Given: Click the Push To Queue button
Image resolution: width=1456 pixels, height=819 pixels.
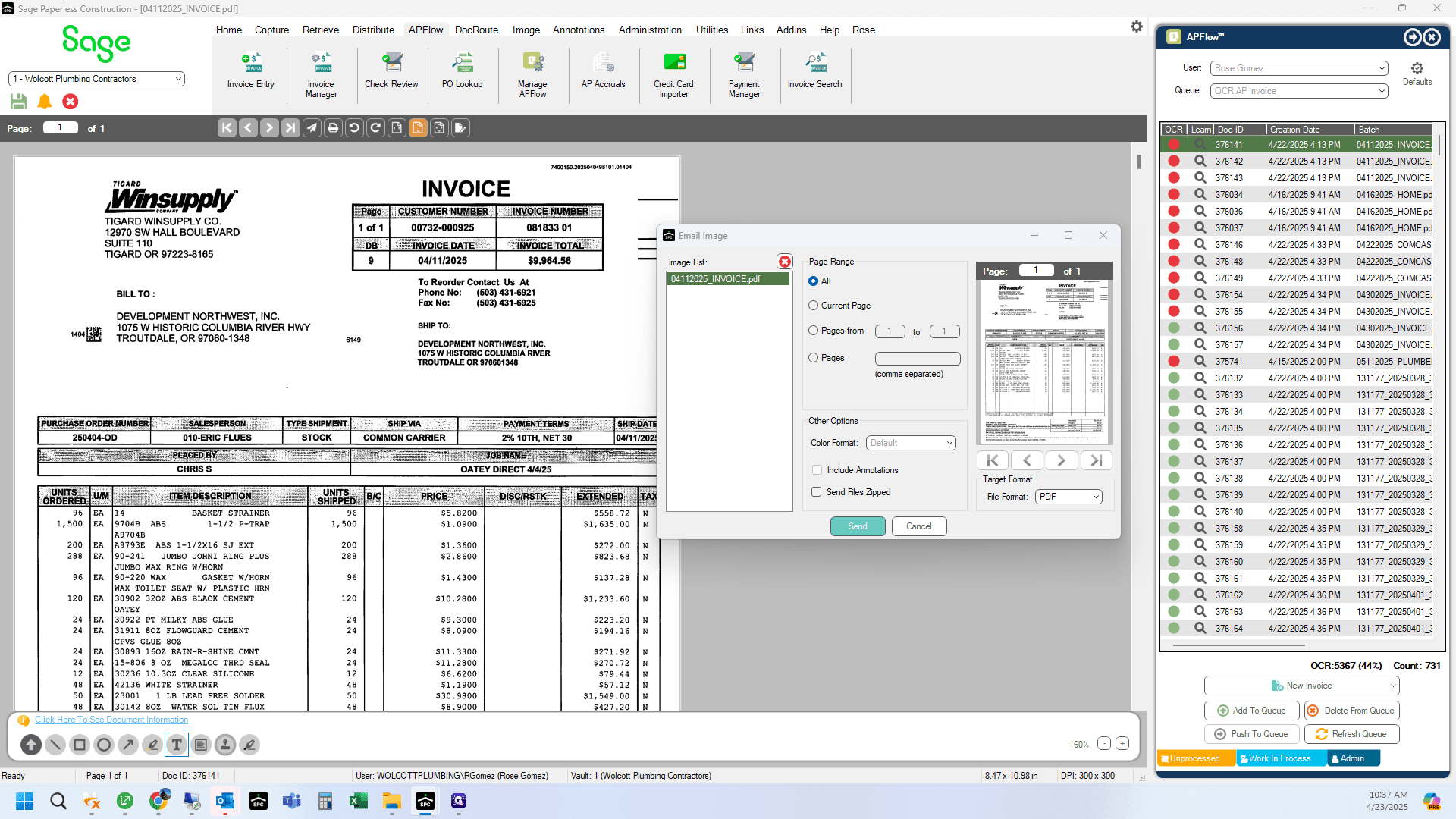Looking at the screenshot, I should pos(1251,734).
